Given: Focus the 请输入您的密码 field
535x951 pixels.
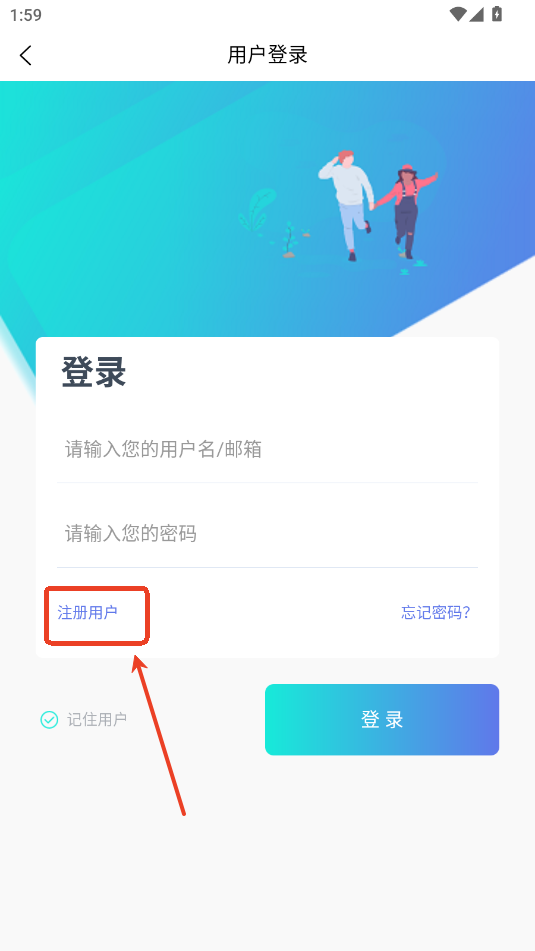Looking at the screenshot, I should (x=267, y=534).
